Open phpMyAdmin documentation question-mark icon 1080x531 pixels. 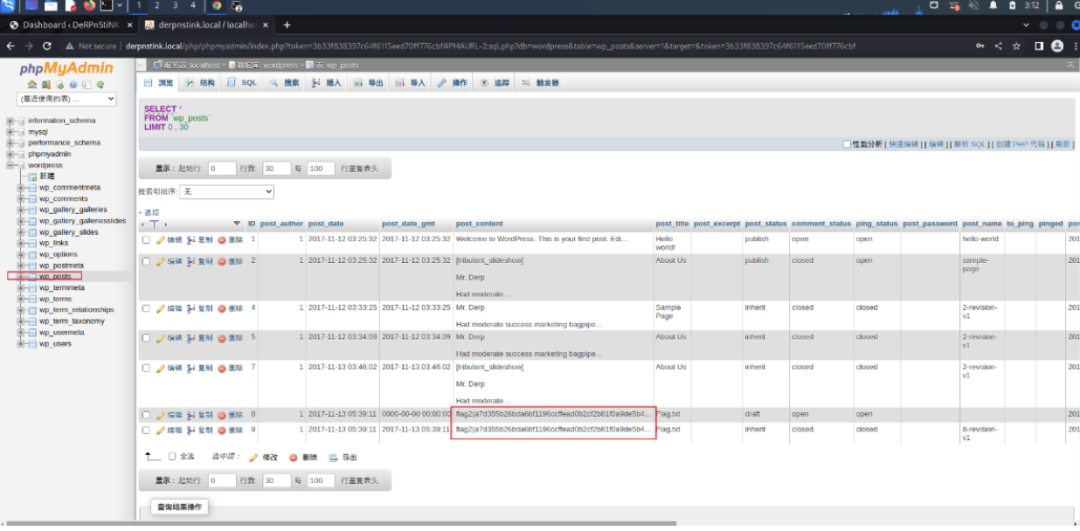(x=73, y=85)
